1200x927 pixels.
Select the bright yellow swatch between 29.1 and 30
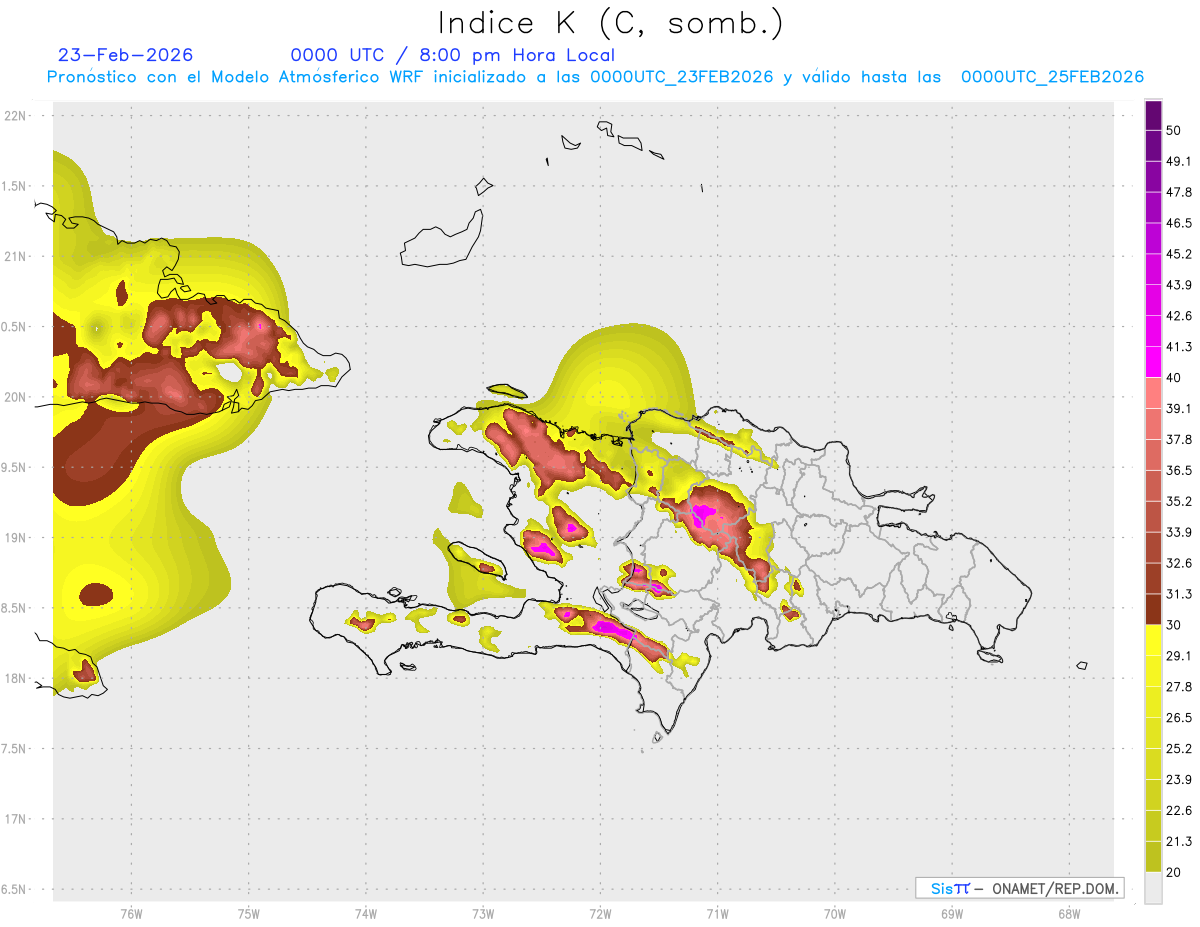pyautogui.click(x=1153, y=640)
